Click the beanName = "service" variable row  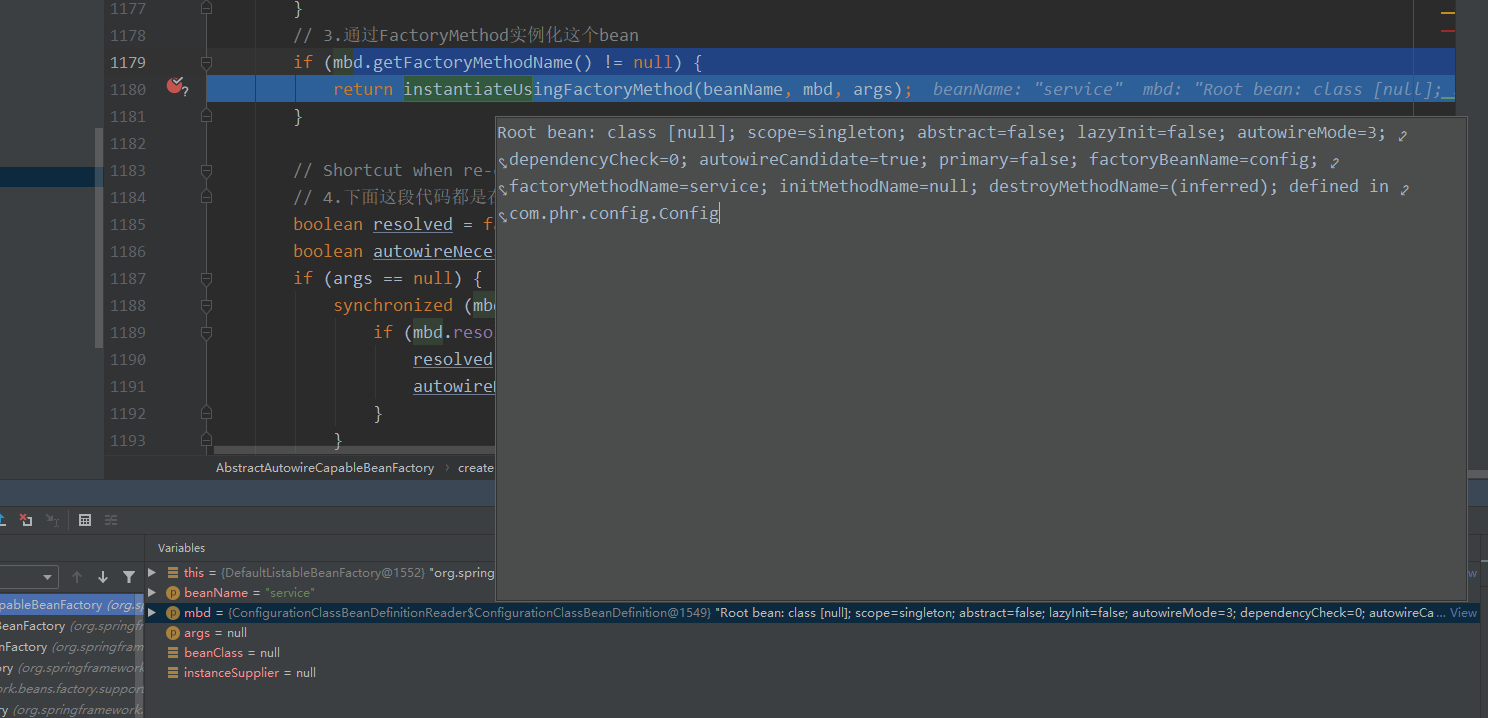[811, 593]
